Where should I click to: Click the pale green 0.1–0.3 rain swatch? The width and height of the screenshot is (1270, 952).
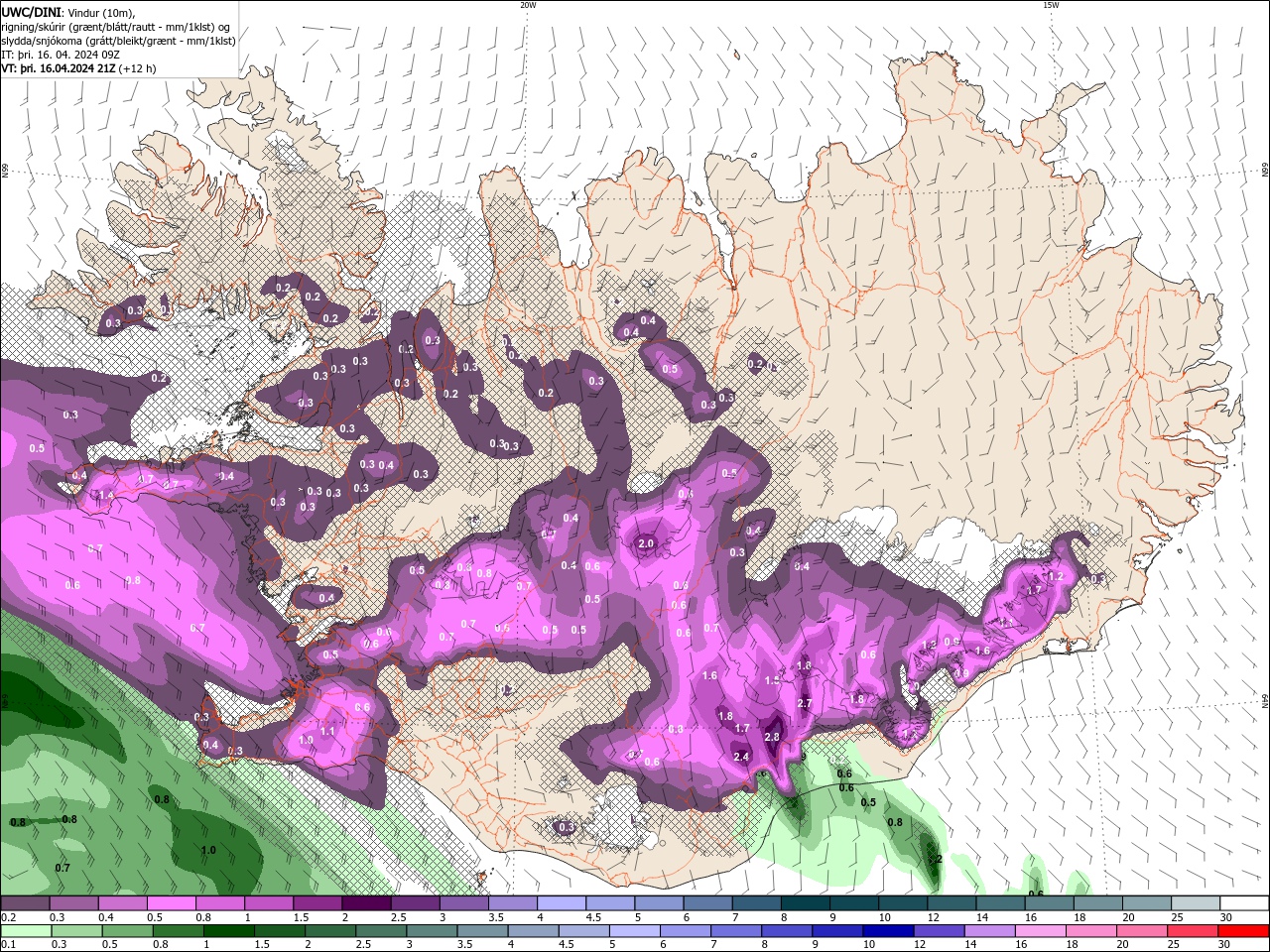[27, 931]
